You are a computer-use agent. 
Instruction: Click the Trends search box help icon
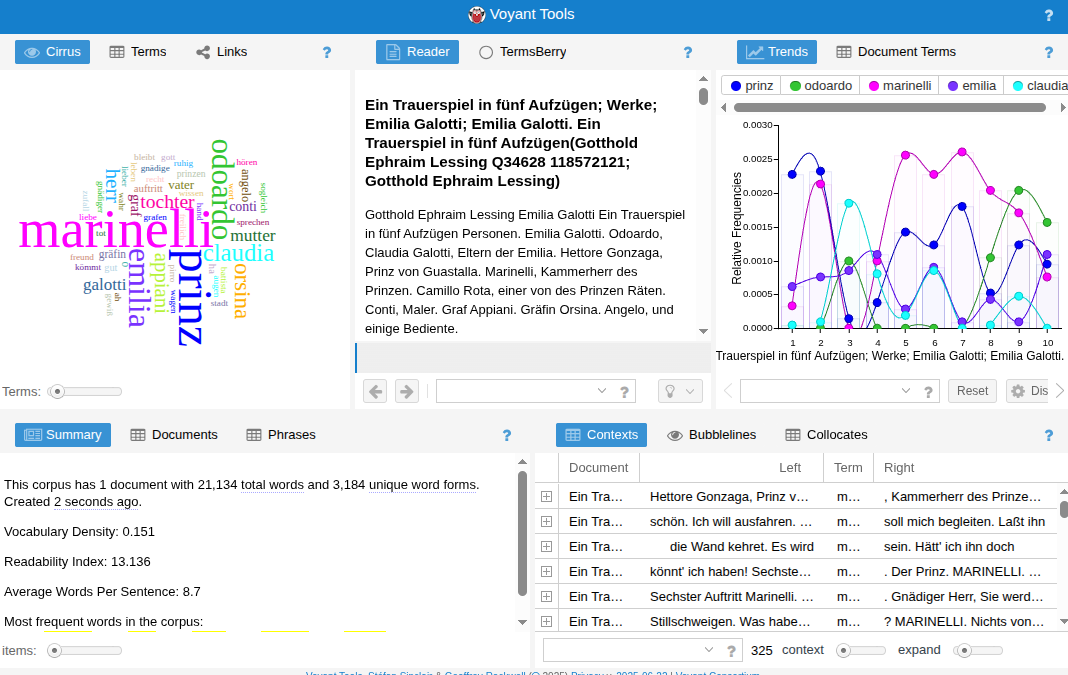tap(928, 392)
